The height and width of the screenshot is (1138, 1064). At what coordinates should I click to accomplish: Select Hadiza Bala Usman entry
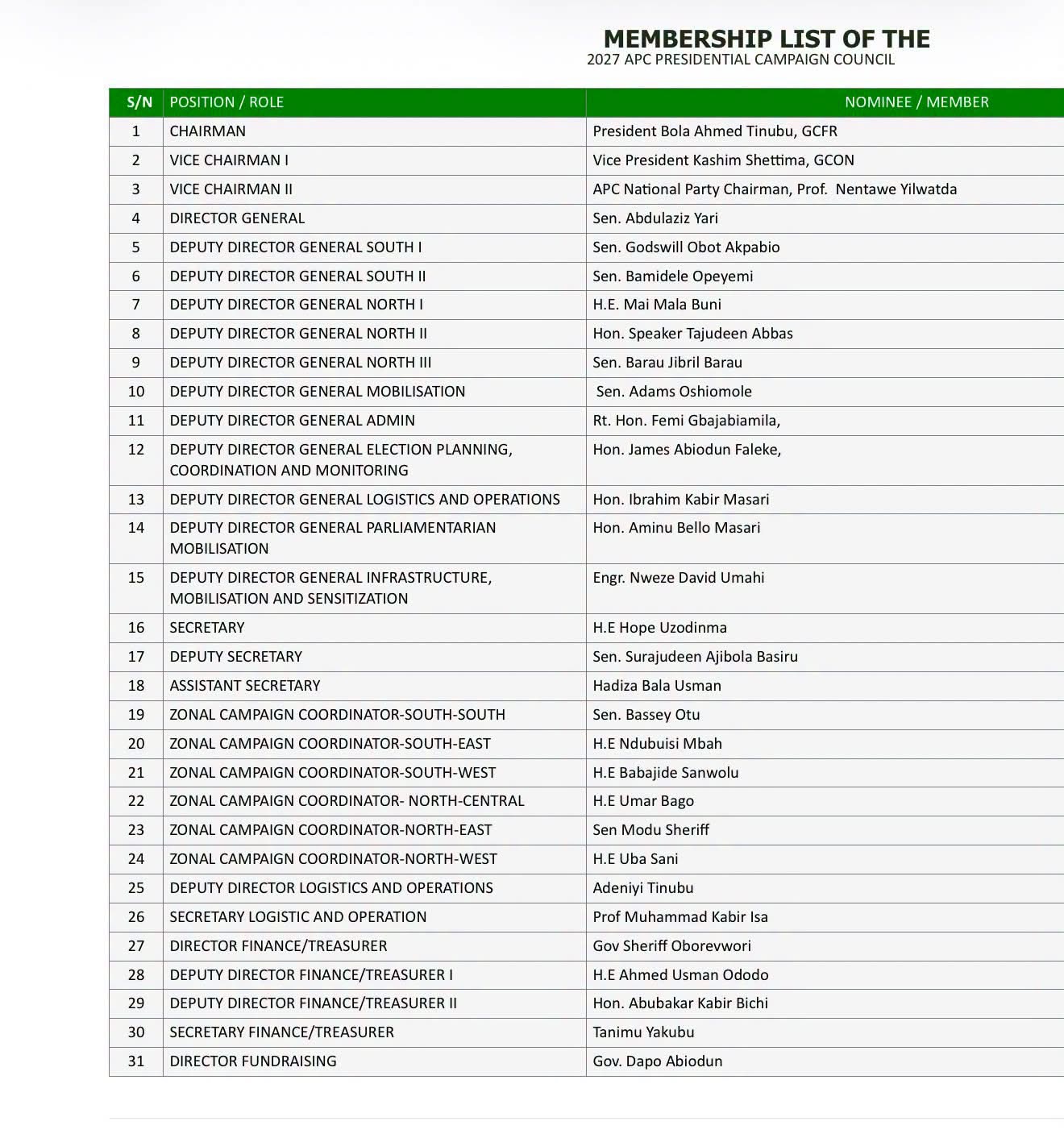point(657,686)
